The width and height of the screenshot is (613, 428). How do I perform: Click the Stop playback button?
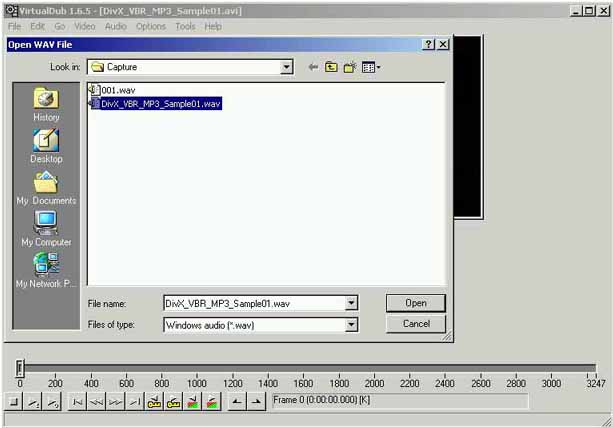(14, 402)
